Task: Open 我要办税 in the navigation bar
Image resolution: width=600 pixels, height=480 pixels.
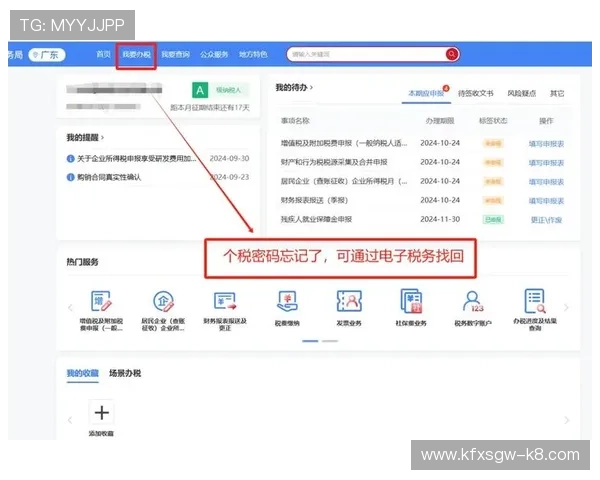Action: coord(136,54)
